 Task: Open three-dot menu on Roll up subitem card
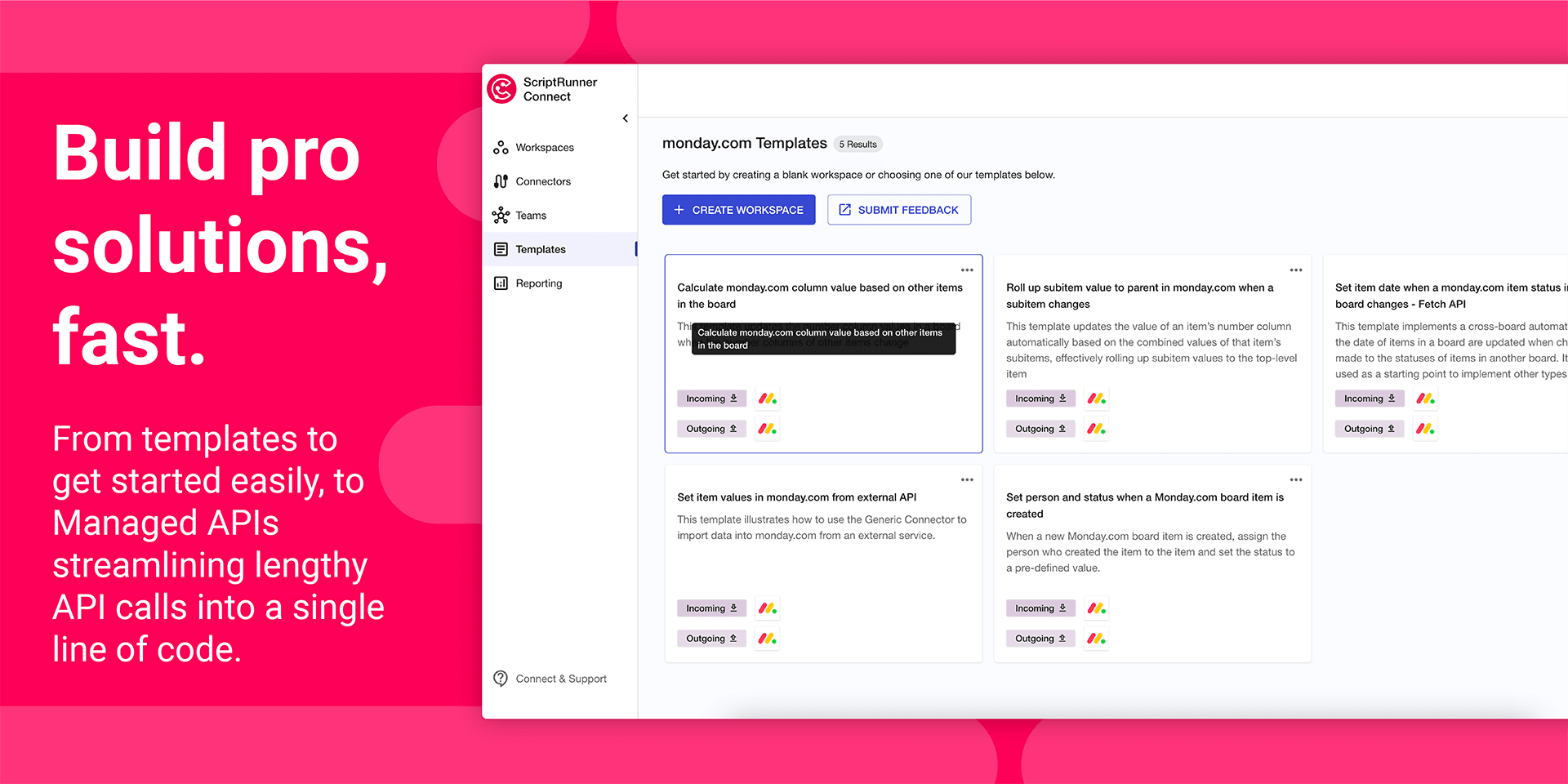[x=1296, y=270]
